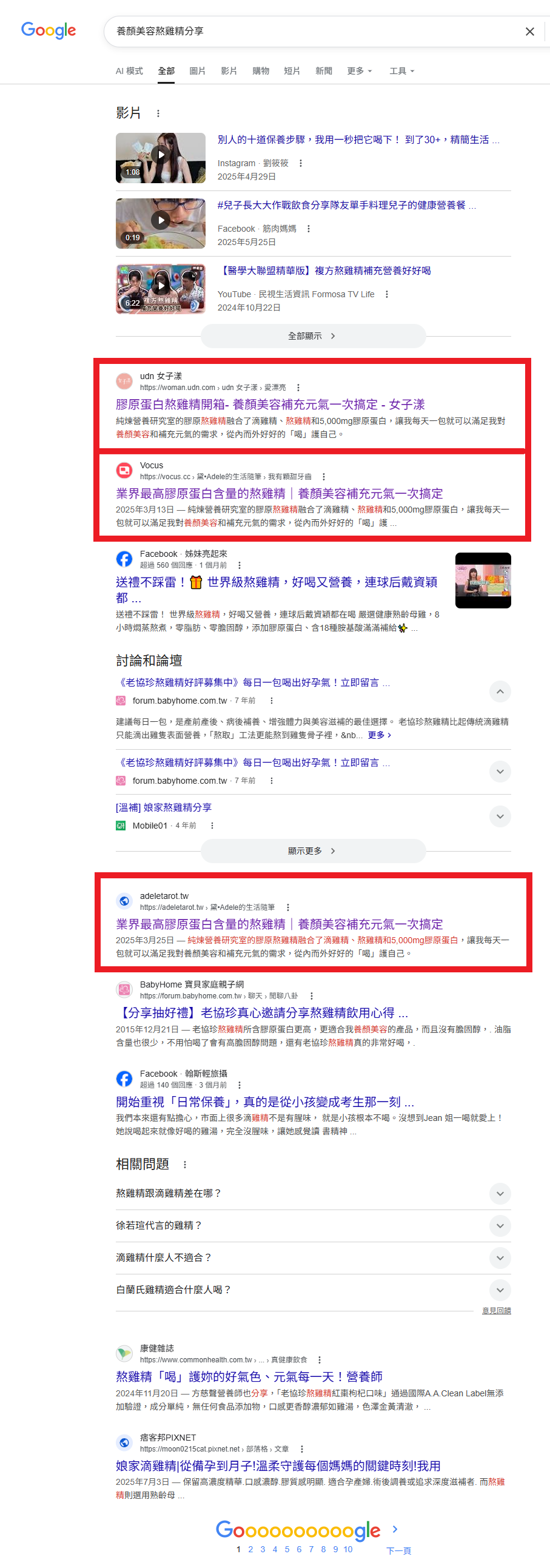Switch to the 圖片 tab
Viewport: 550px width, 1568px height.
point(197,71)
